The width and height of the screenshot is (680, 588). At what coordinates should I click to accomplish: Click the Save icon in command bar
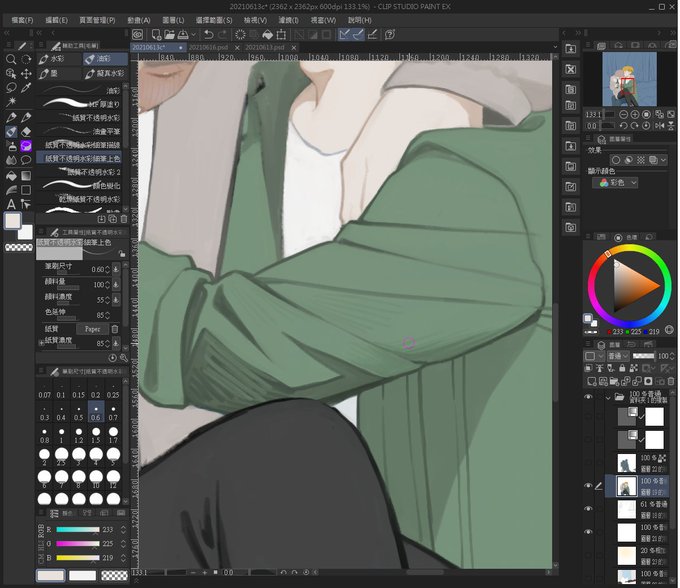coord(183,35)
